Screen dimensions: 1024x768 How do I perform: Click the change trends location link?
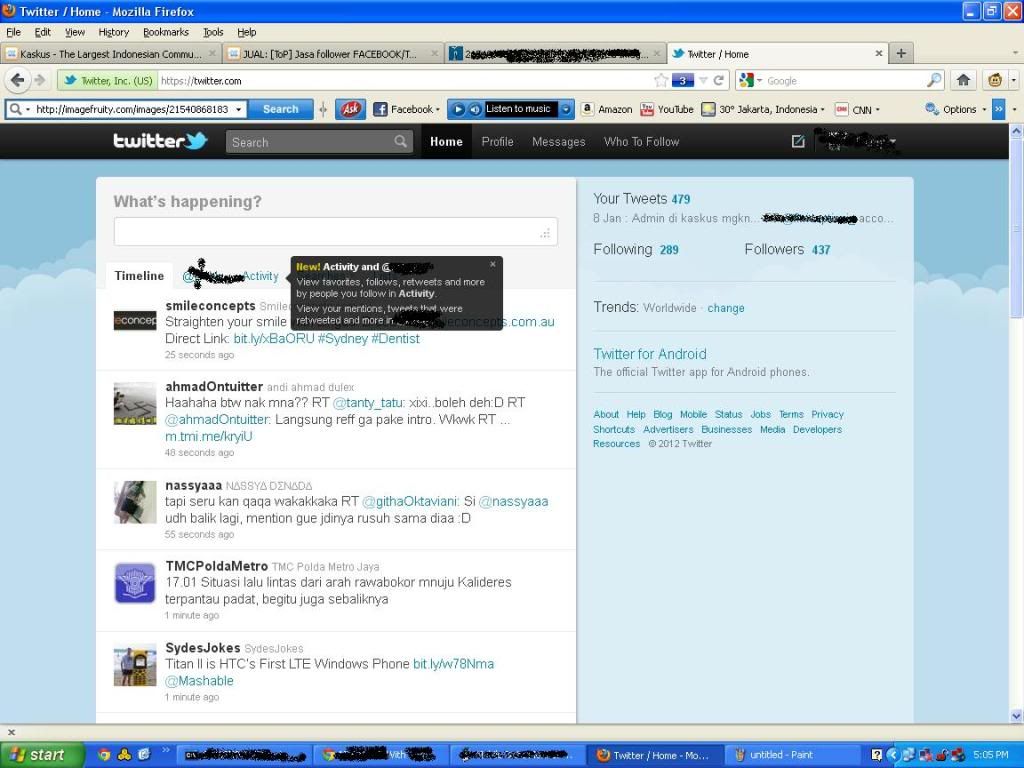point(726,308)
